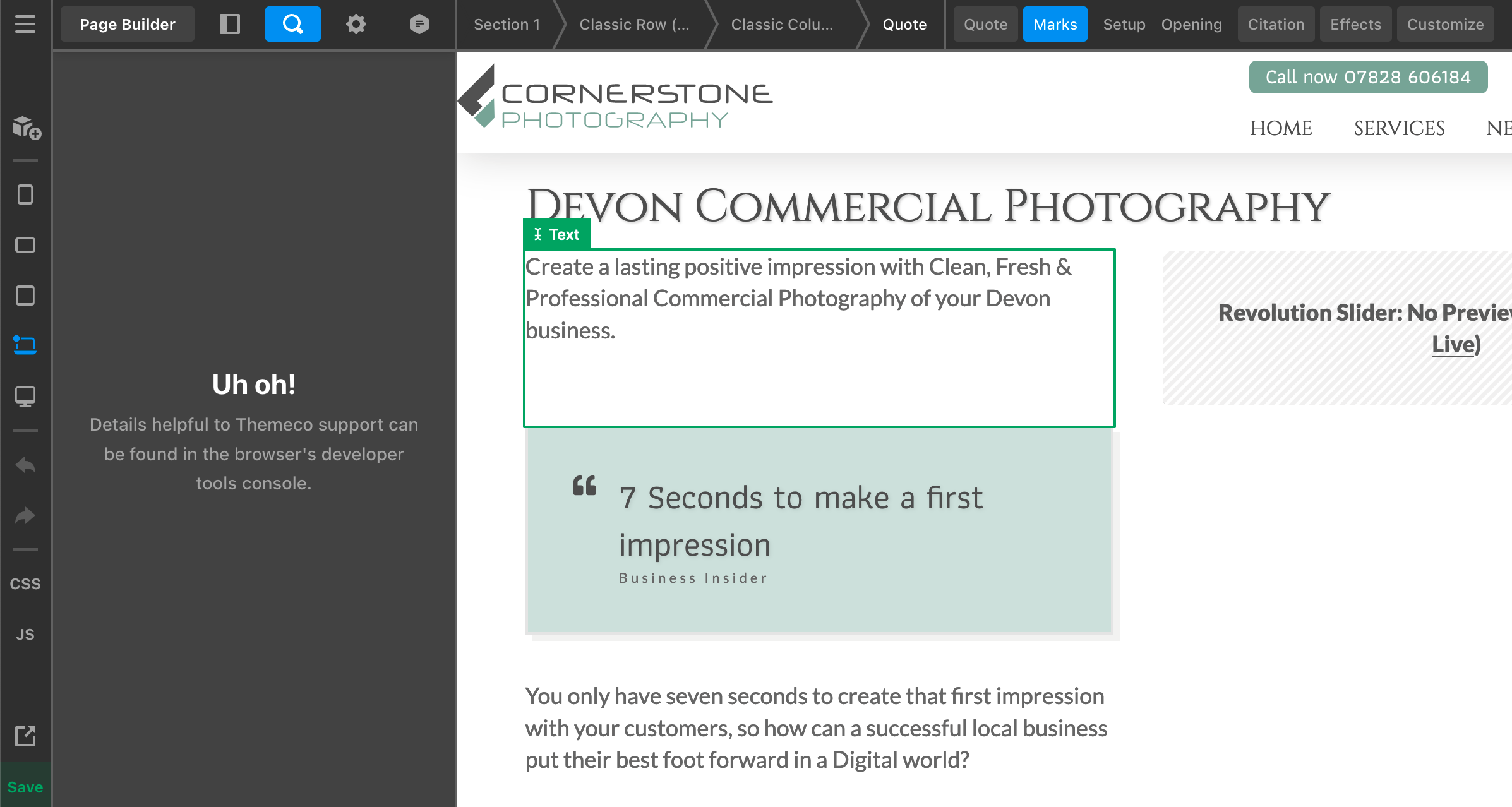Viewport: 1512px width, 807px height.
Task: Open the settings gear icon
Action: tap(356, 24)
